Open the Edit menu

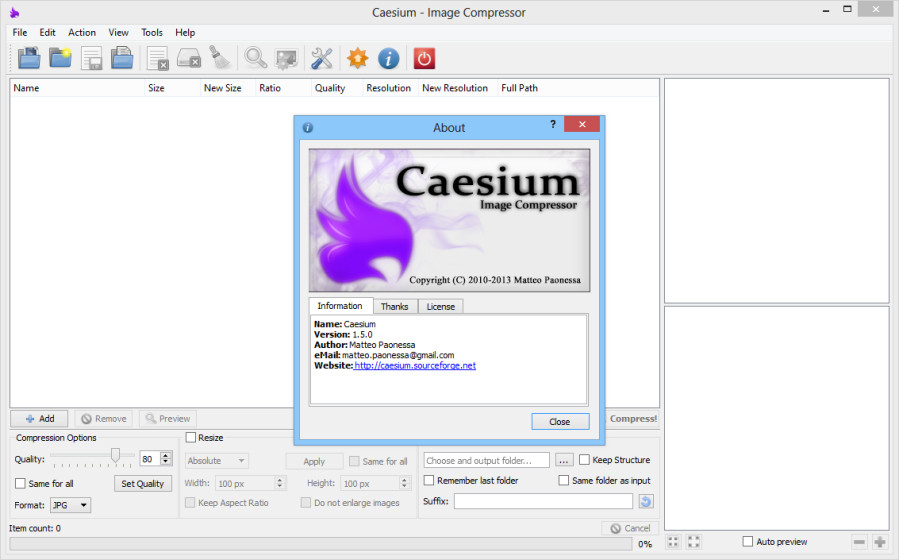[48, 33]
